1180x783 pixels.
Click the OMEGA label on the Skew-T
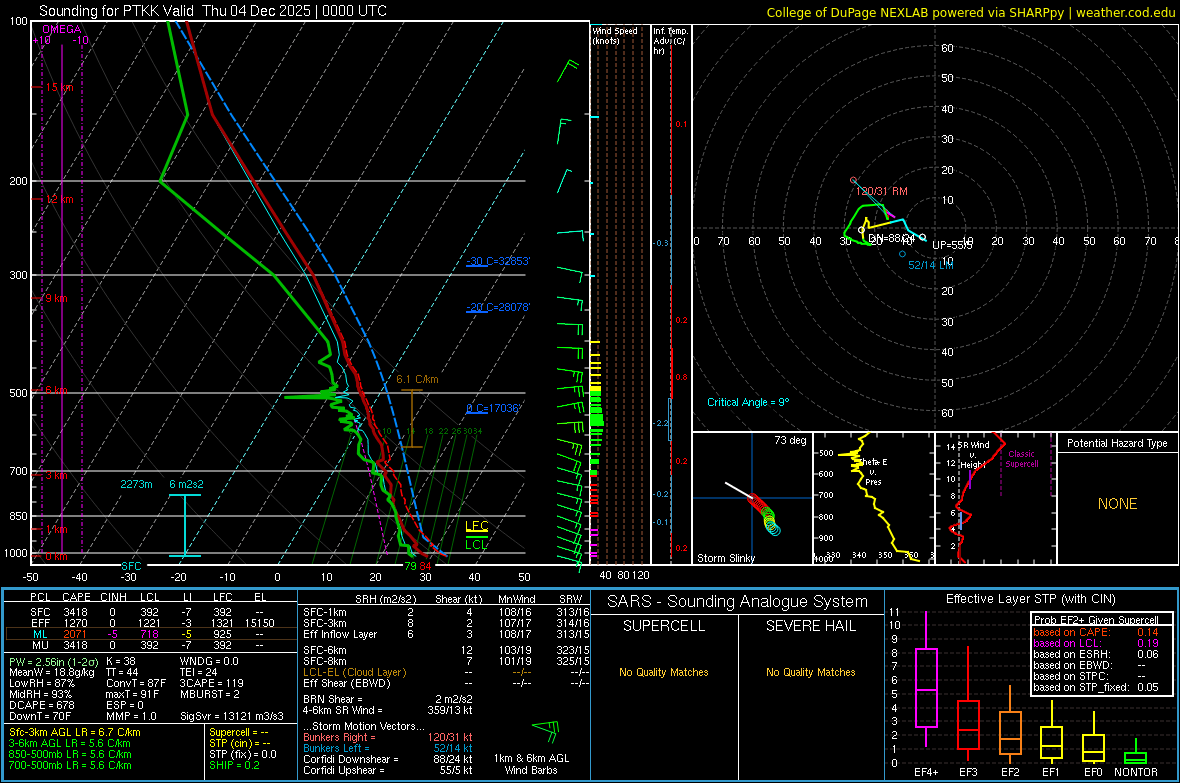tap(62, 29)
